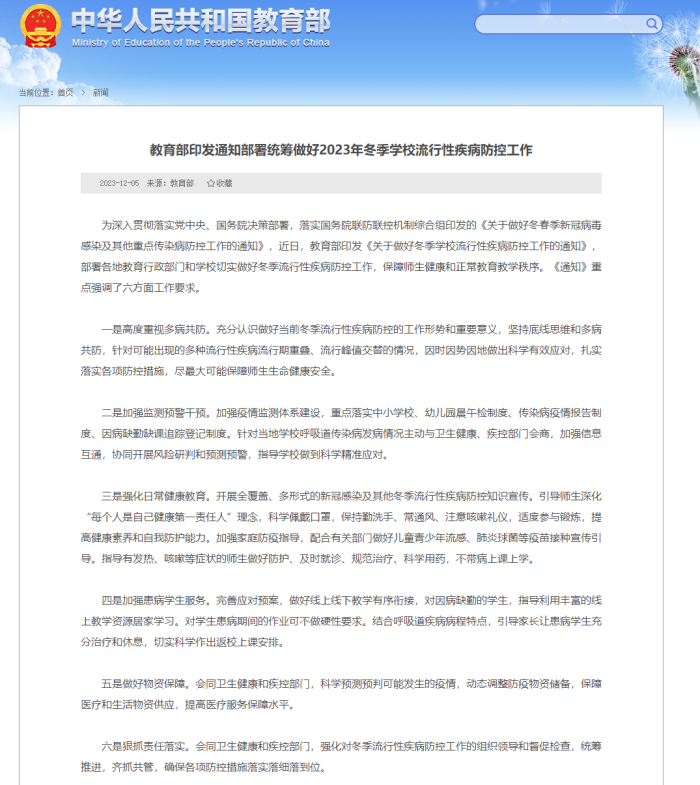Click paragraph starting 六是狠抓责任落实
700x785 pixels.
point(341,756)
